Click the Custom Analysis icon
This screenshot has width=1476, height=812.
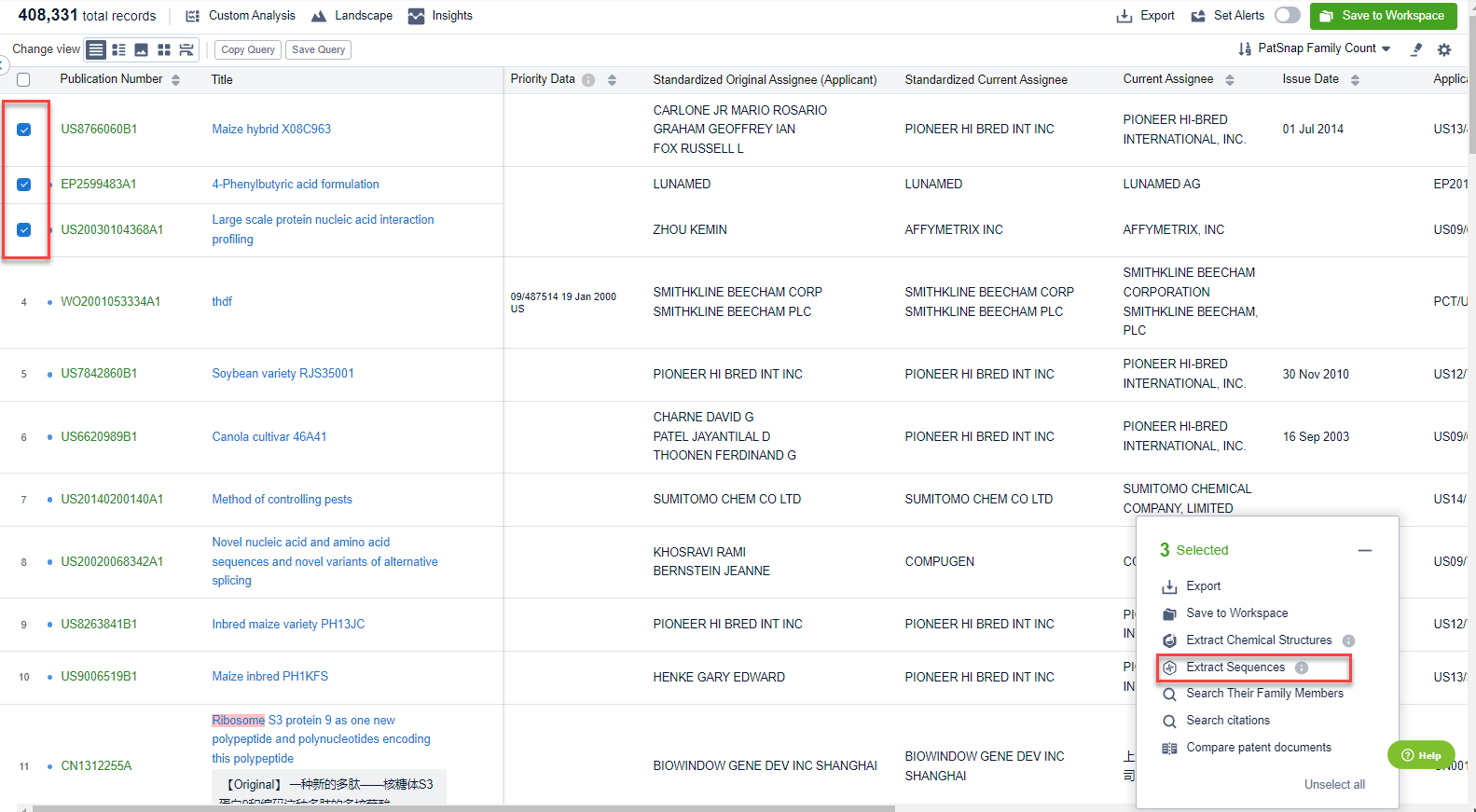tap(193, 16)
